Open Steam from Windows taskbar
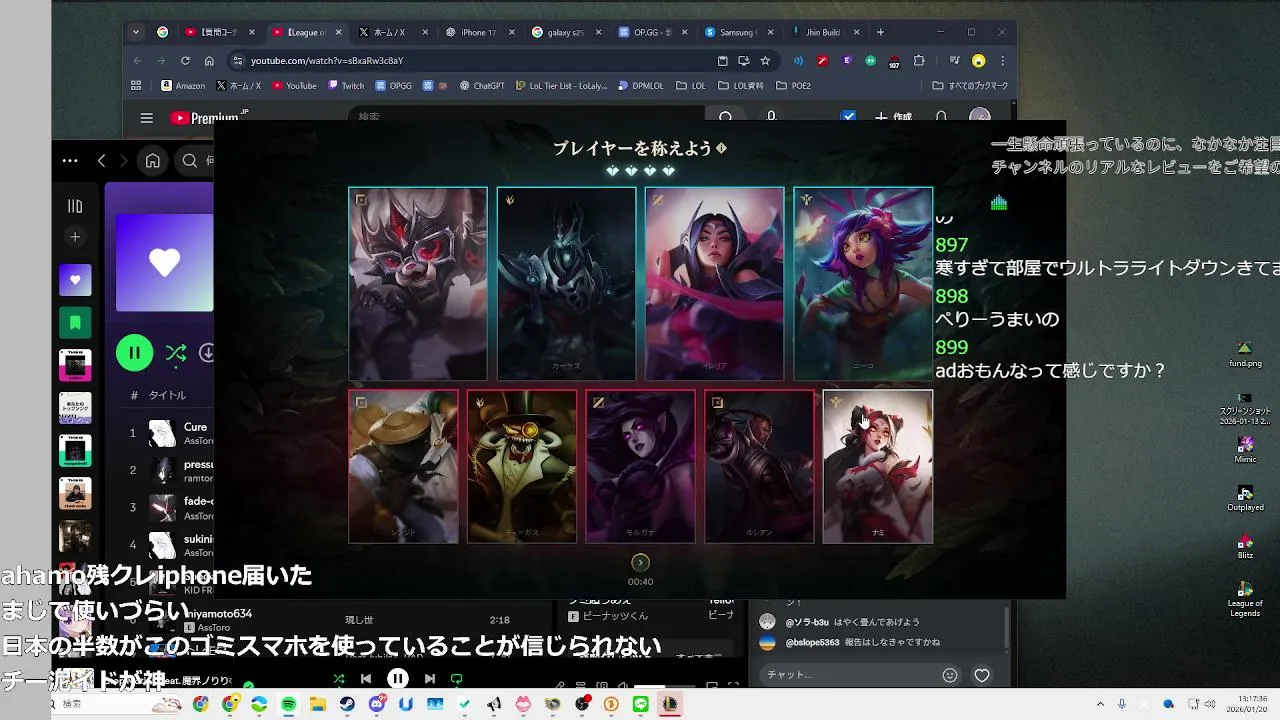Screen dimensions: 1280x720 347,704
